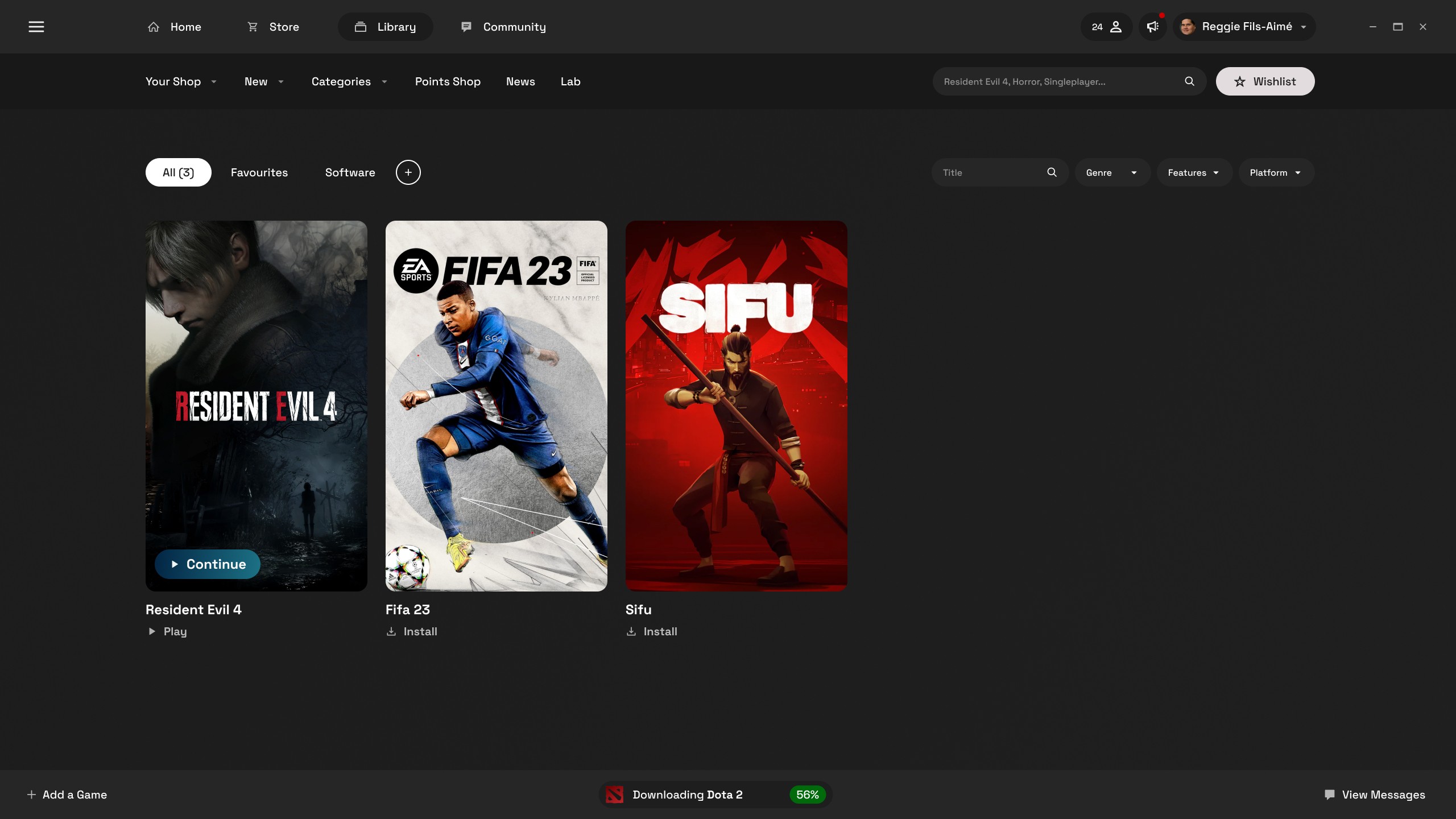
Task: Click the library Title search icon
Action: coord(1052,172)
